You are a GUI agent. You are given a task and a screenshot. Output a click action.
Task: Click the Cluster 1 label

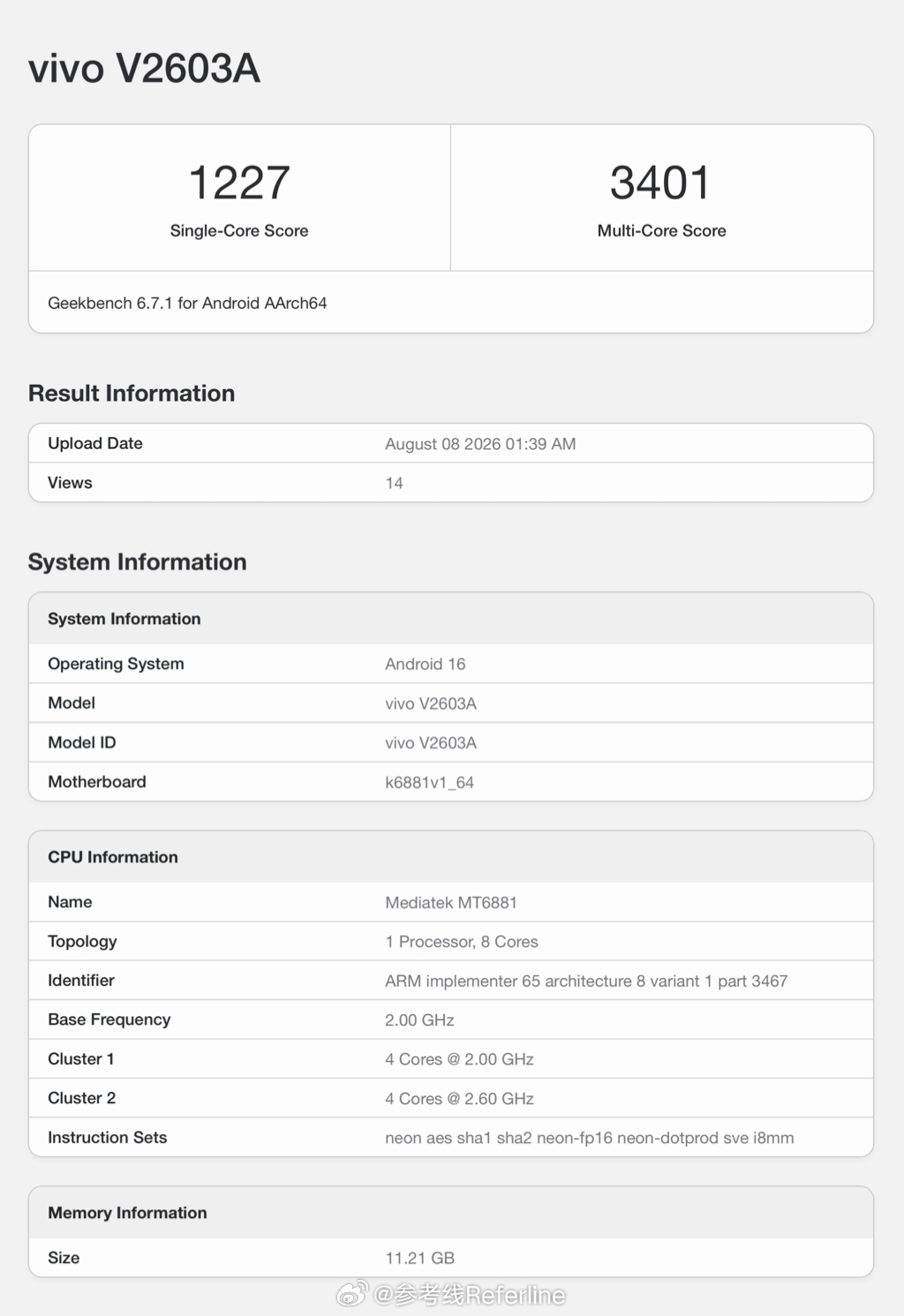point(81,1058)
